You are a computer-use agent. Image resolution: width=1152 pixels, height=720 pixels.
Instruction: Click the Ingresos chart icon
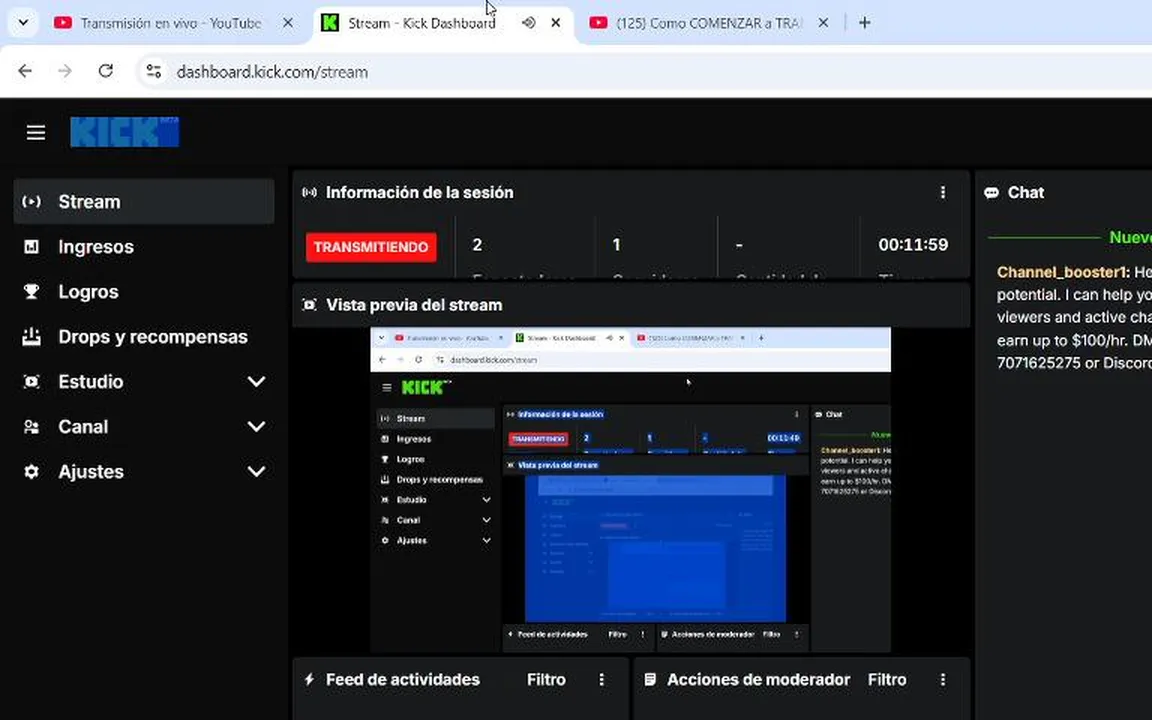pos(32,247)
